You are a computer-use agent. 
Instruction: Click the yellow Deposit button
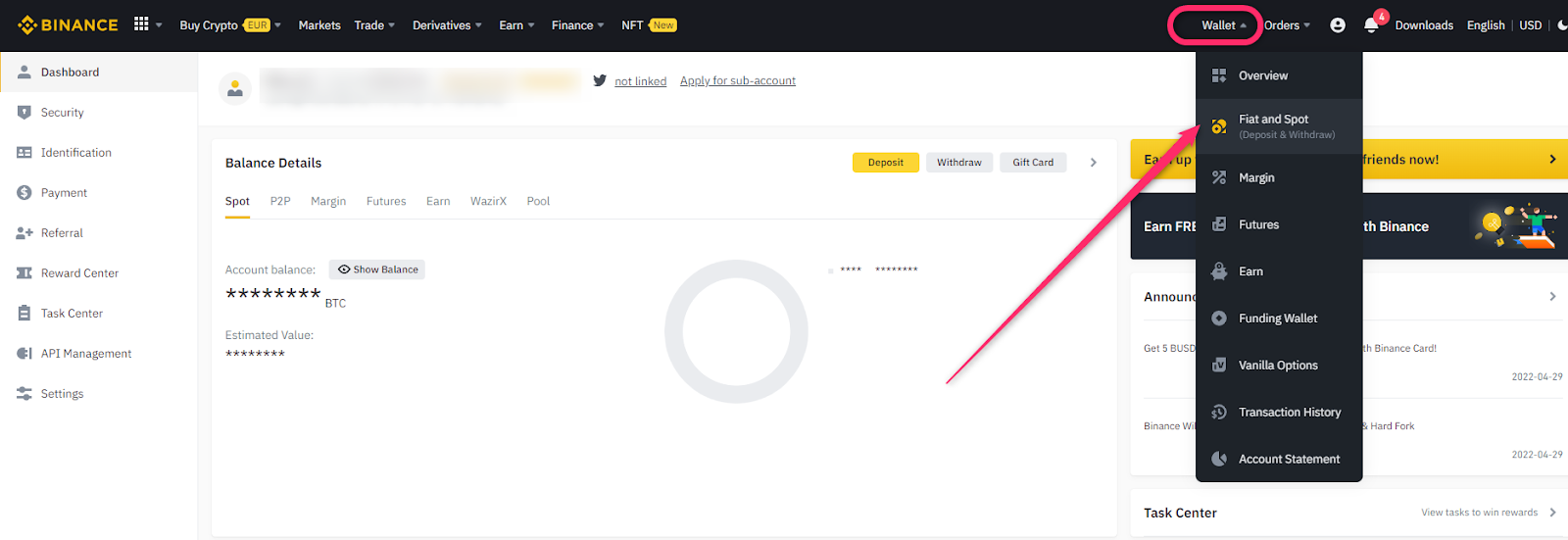886,163
